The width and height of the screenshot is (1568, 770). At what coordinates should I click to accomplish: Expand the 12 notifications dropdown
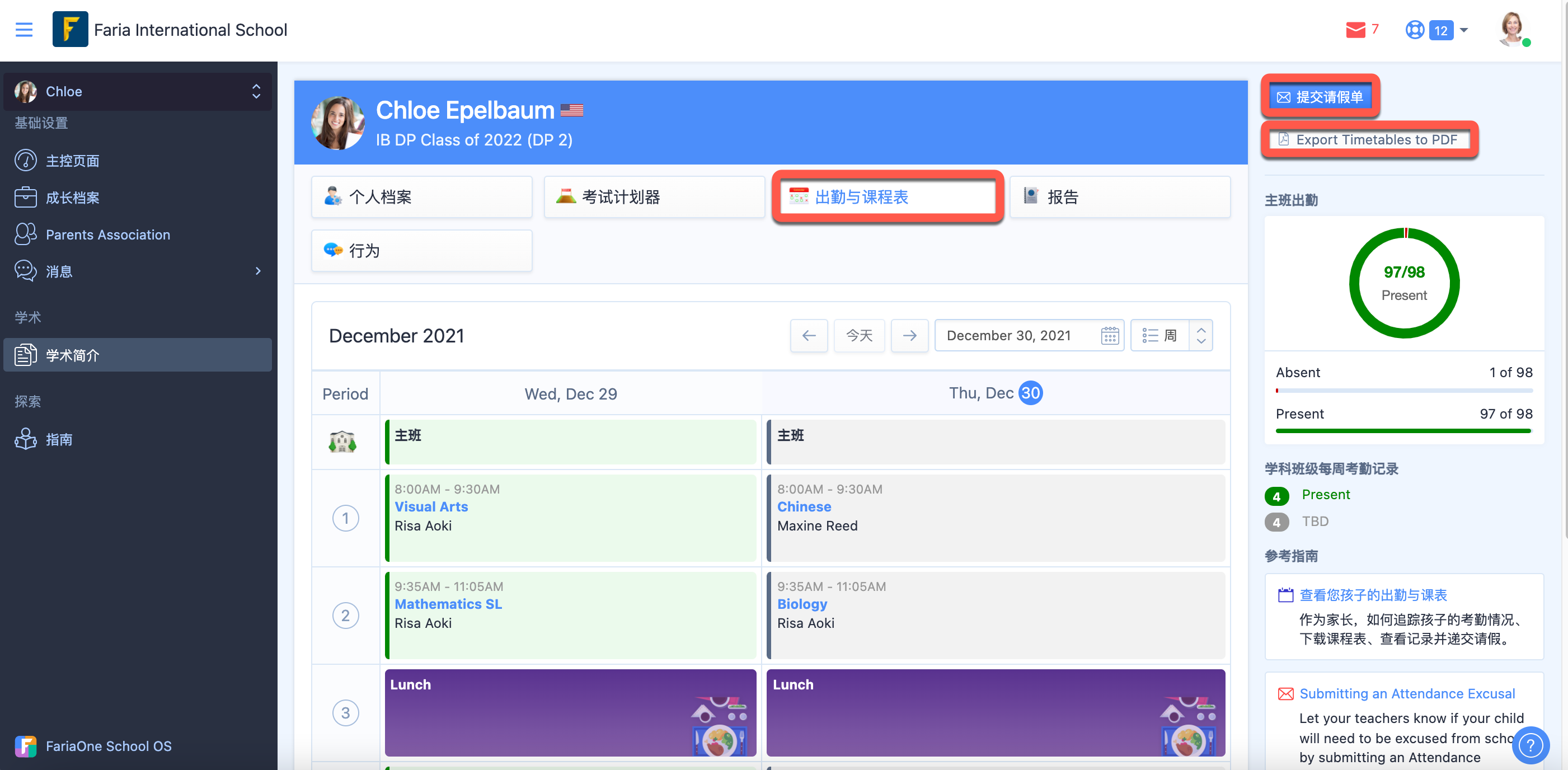click(x=1449, y=30)
